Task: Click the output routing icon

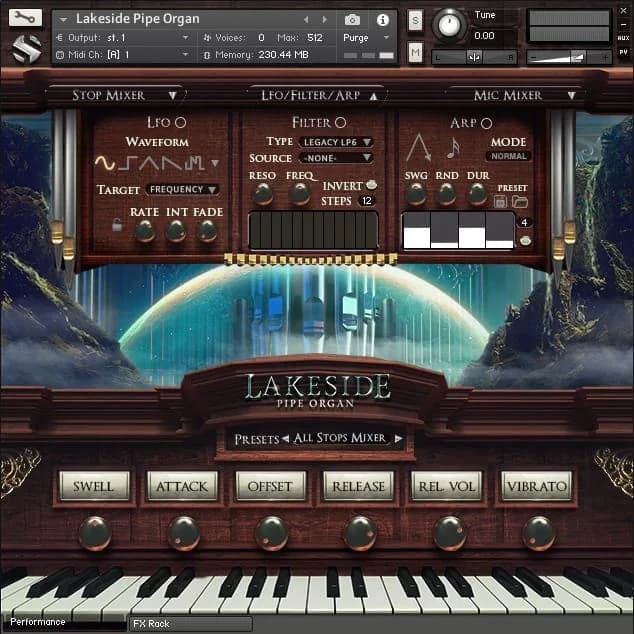Action: click(x=59, y=38)
